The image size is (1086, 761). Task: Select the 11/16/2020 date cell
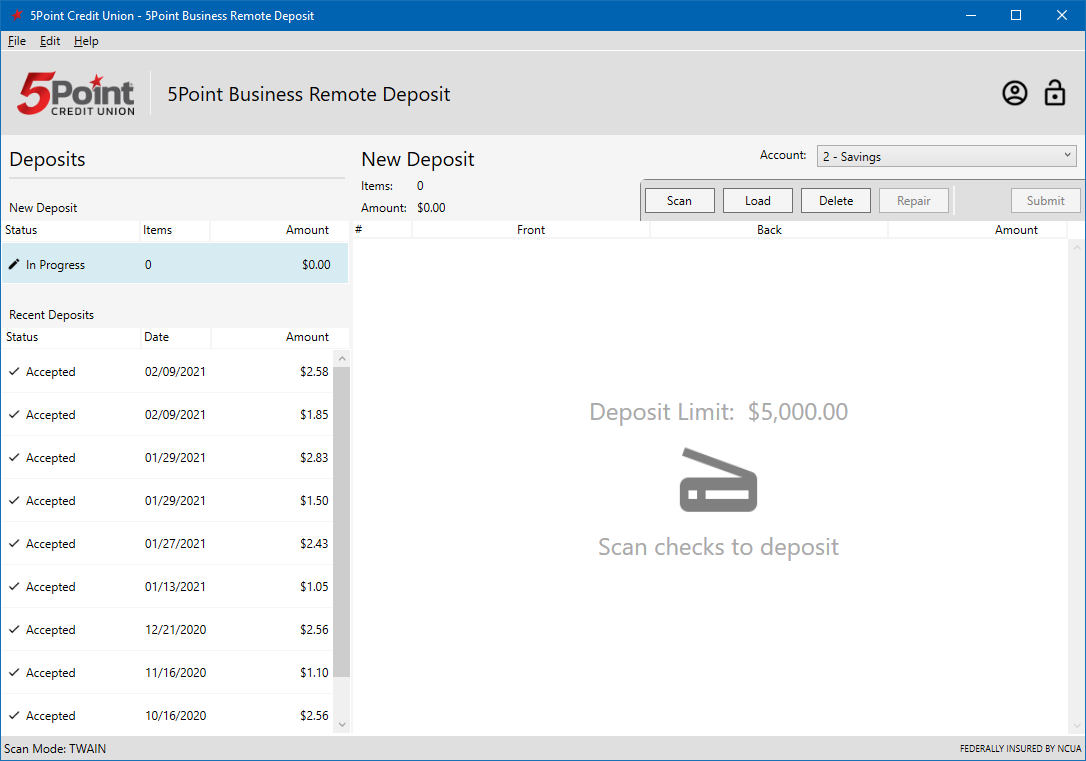pos(175,672)
